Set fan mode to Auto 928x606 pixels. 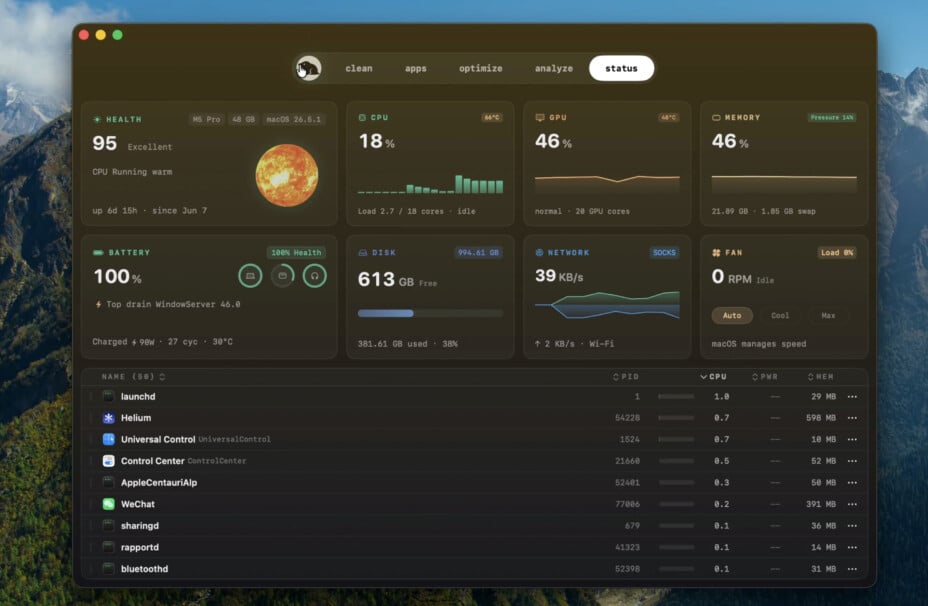[x=732, y=315]
